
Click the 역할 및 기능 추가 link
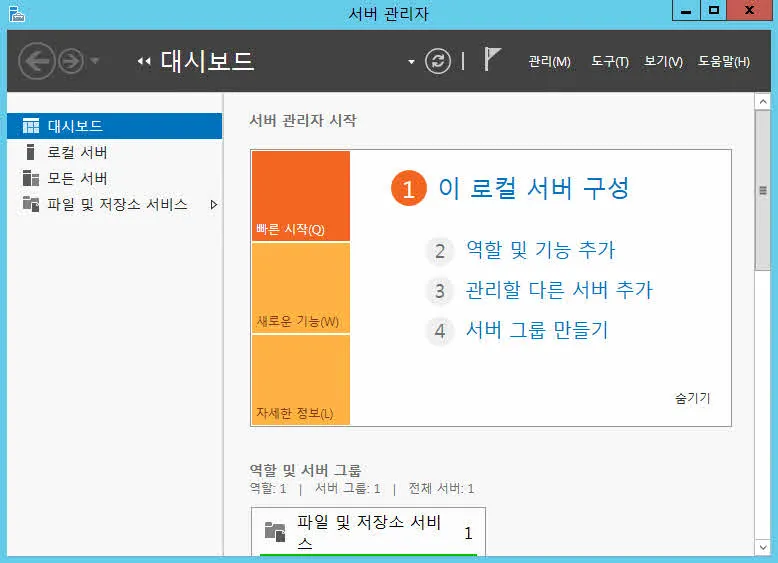click(540, 250)
